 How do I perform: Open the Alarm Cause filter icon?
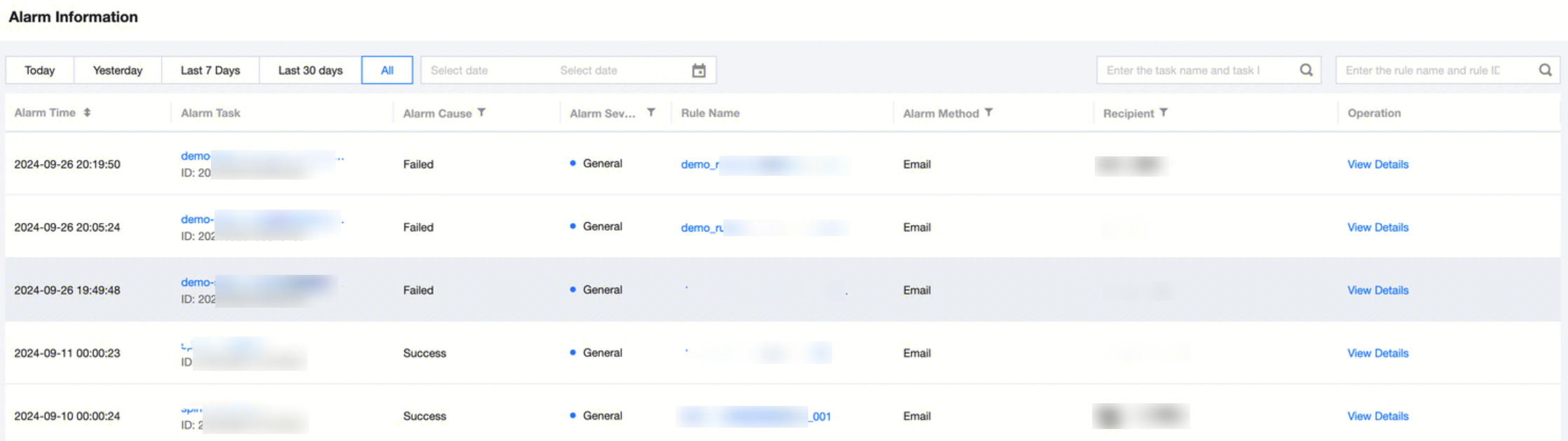tap(482, 112)
